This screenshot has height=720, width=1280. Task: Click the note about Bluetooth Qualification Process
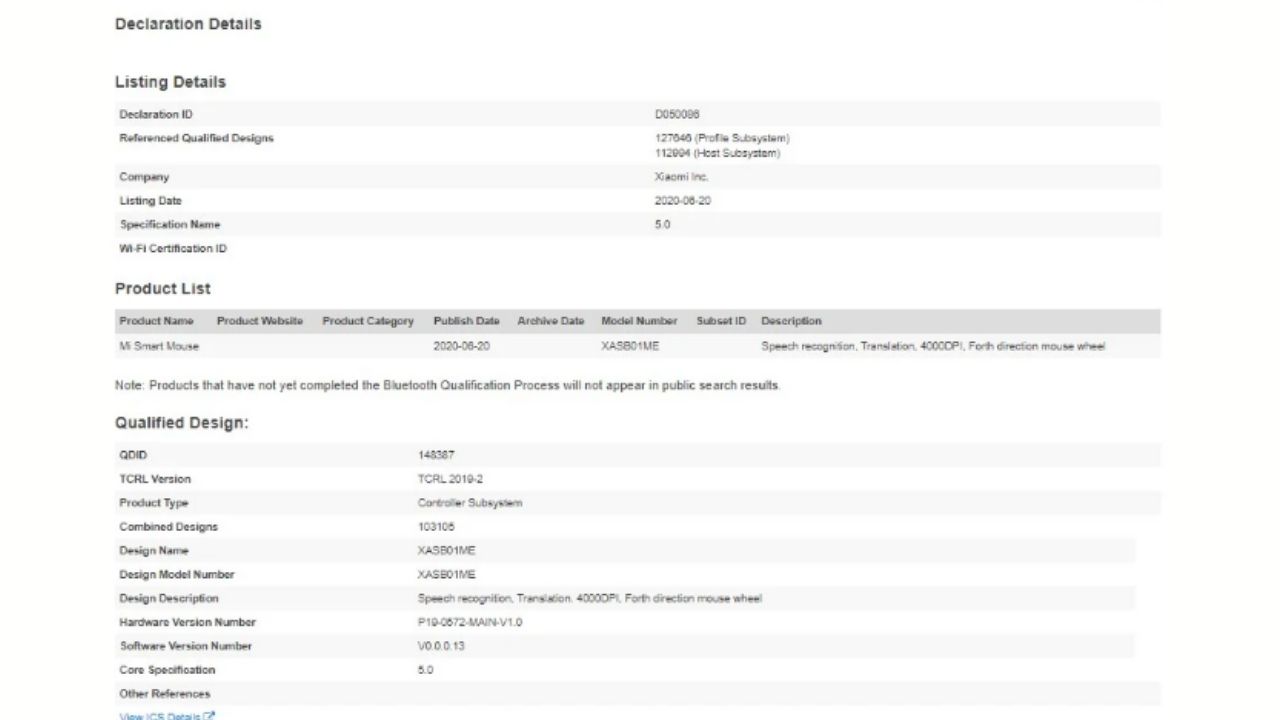click(447, 385)
